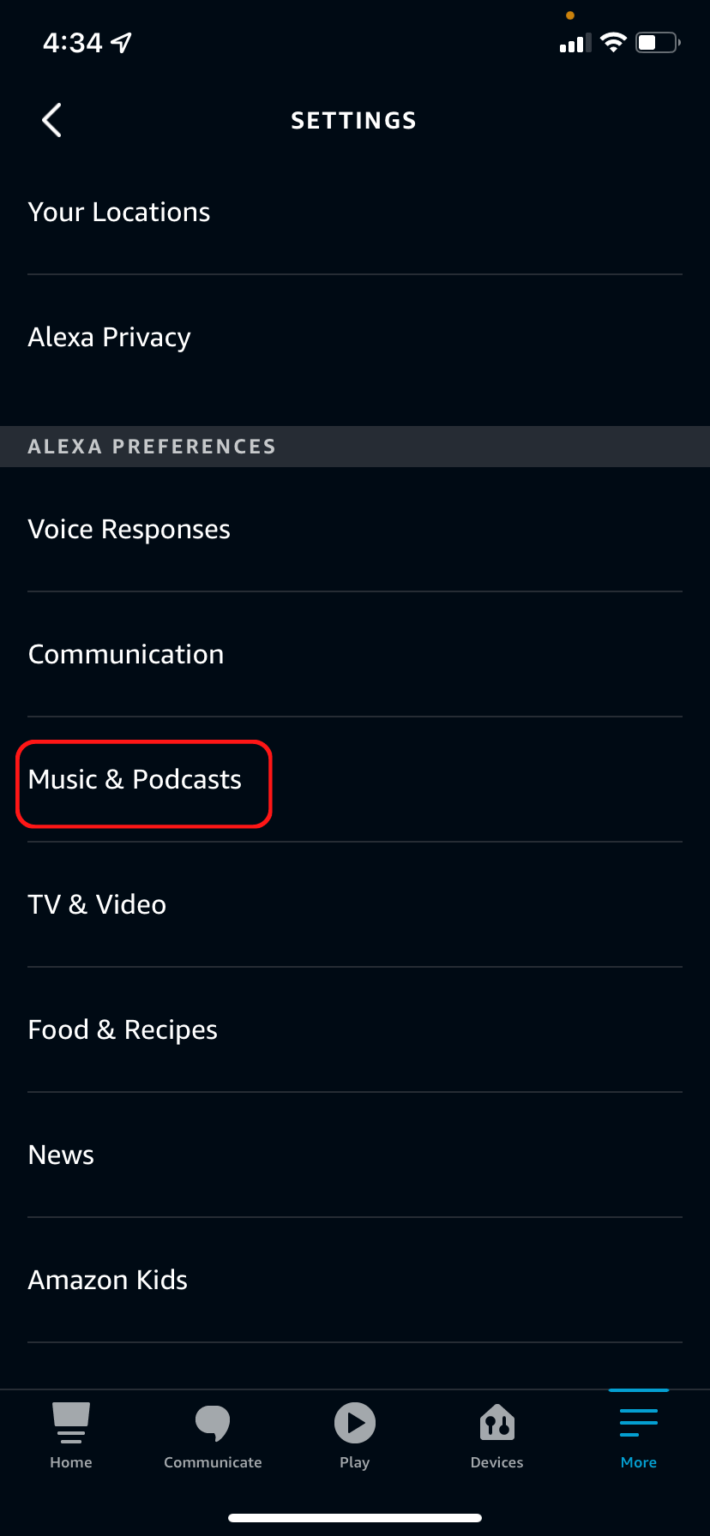Open the News settings entry
710x1536 pixels.
pos(61,1154)
